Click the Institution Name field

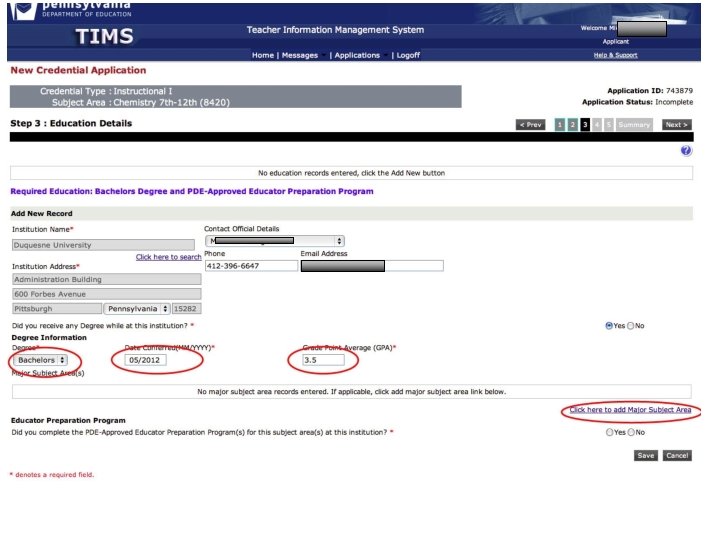(103, 245)
